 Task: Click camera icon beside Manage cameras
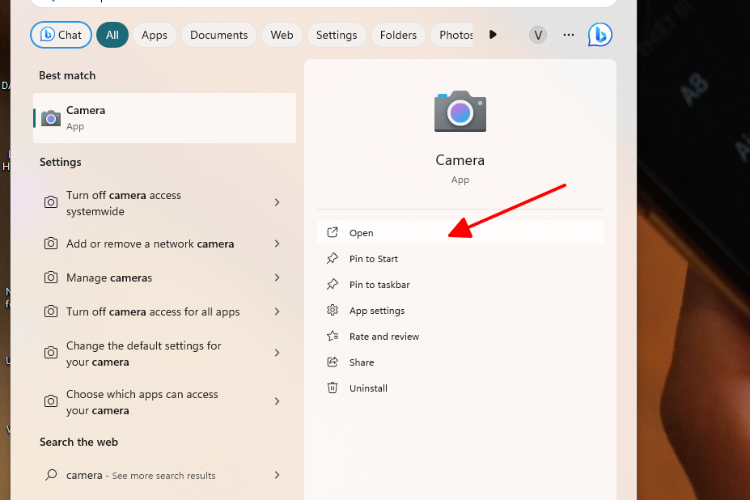51,278
